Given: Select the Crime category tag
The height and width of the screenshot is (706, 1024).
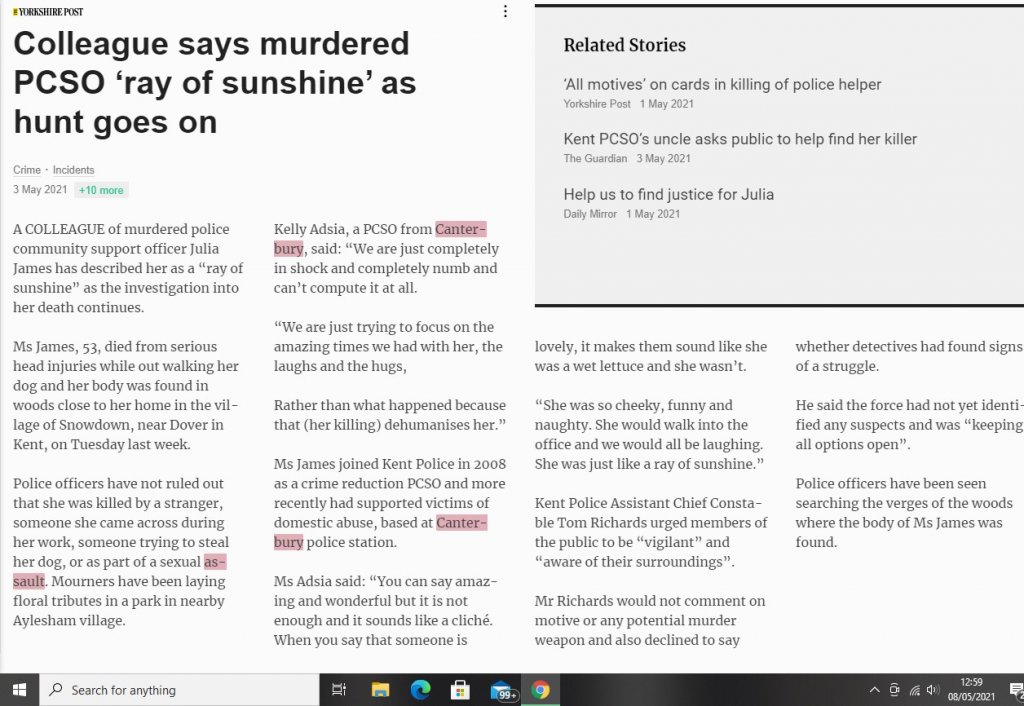Looking at the screenshot, I should pyautogui.click(x=26, y=170).
